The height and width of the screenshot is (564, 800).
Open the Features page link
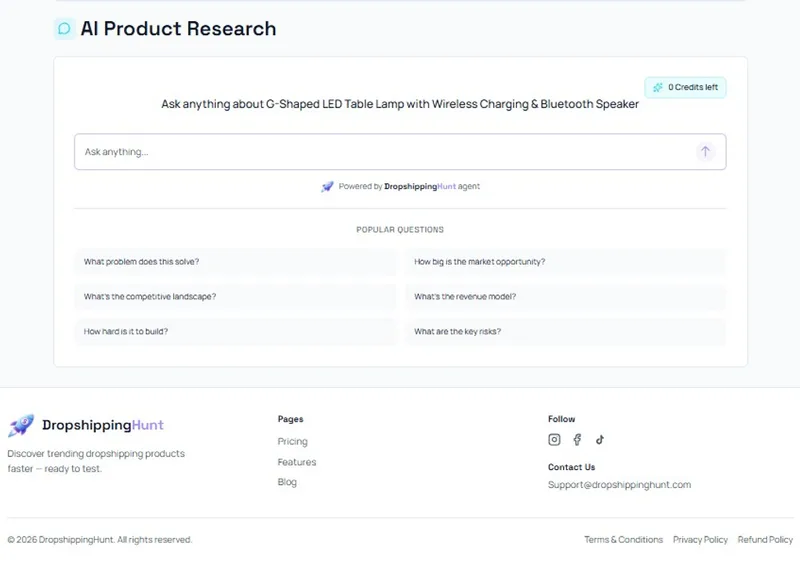click(x=297, y=462)
